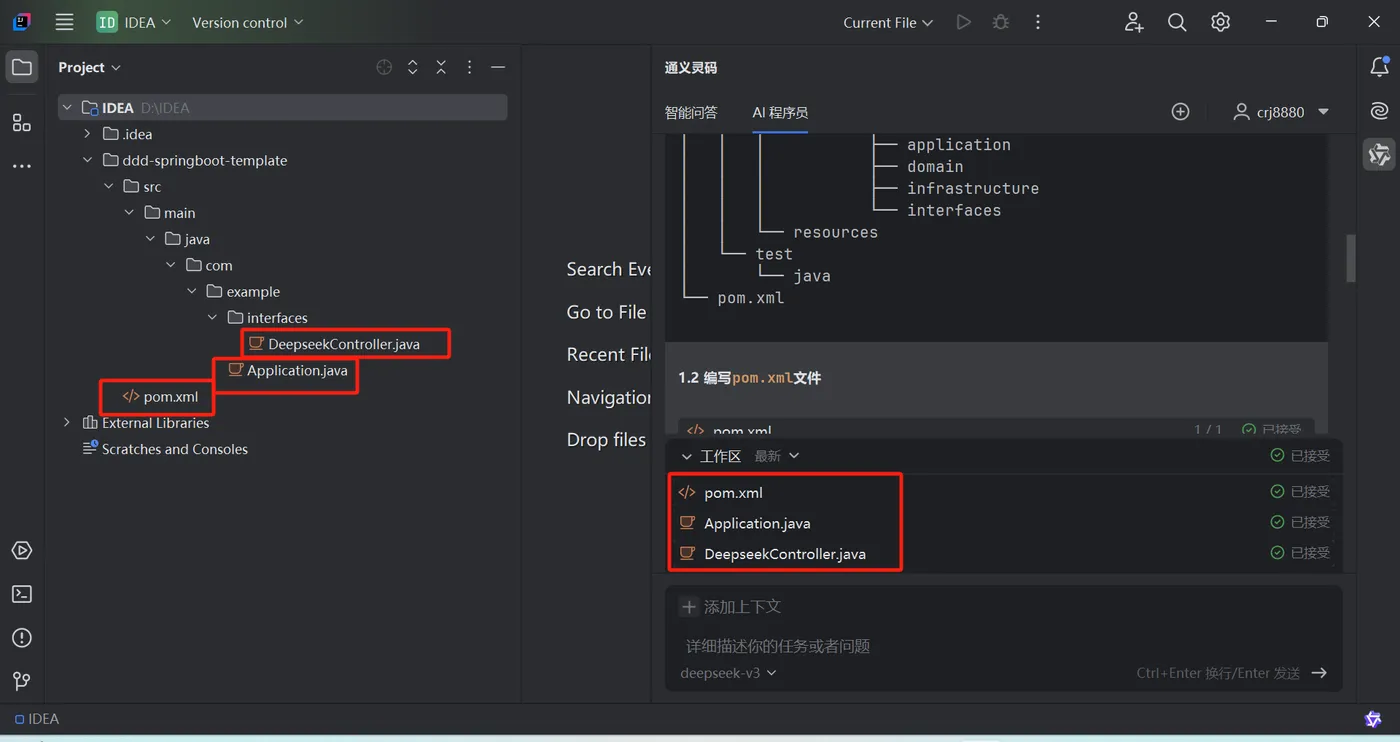1400x742 pixels.
Task: Select pom.xml in Project tree
Action: pyautogui.click(x=170, y=397)
